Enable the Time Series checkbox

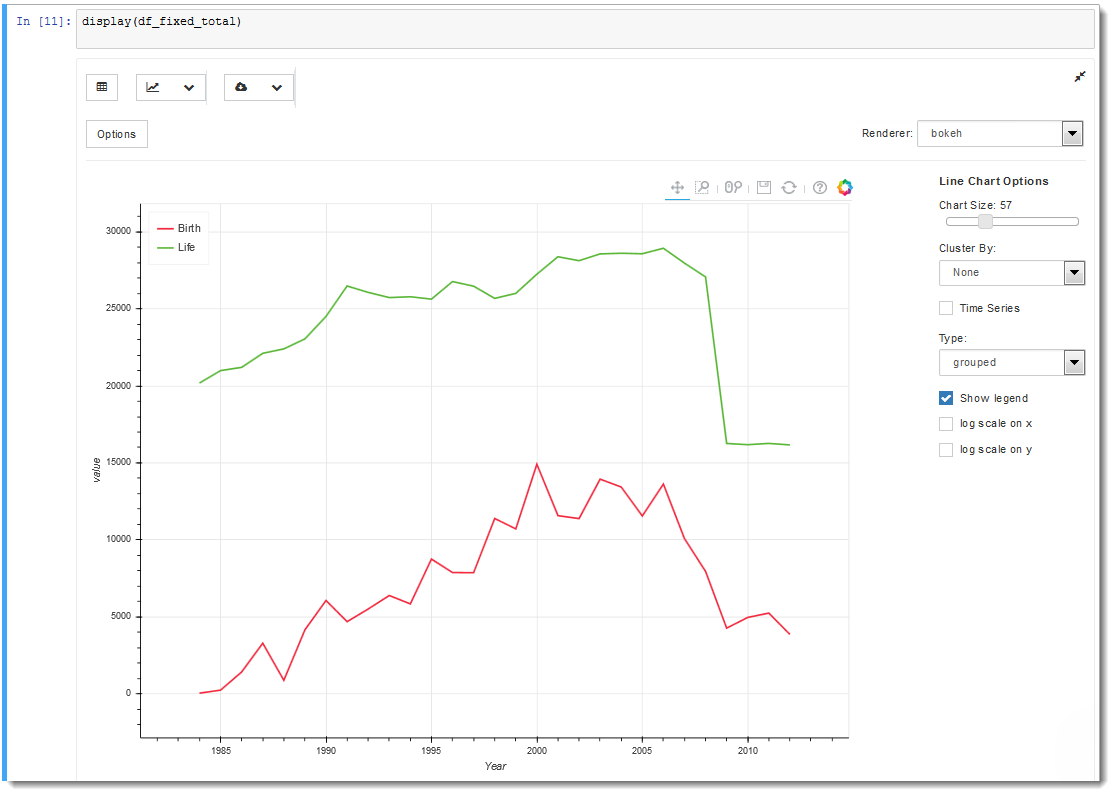pyautogui.click(x=945, y=308)
